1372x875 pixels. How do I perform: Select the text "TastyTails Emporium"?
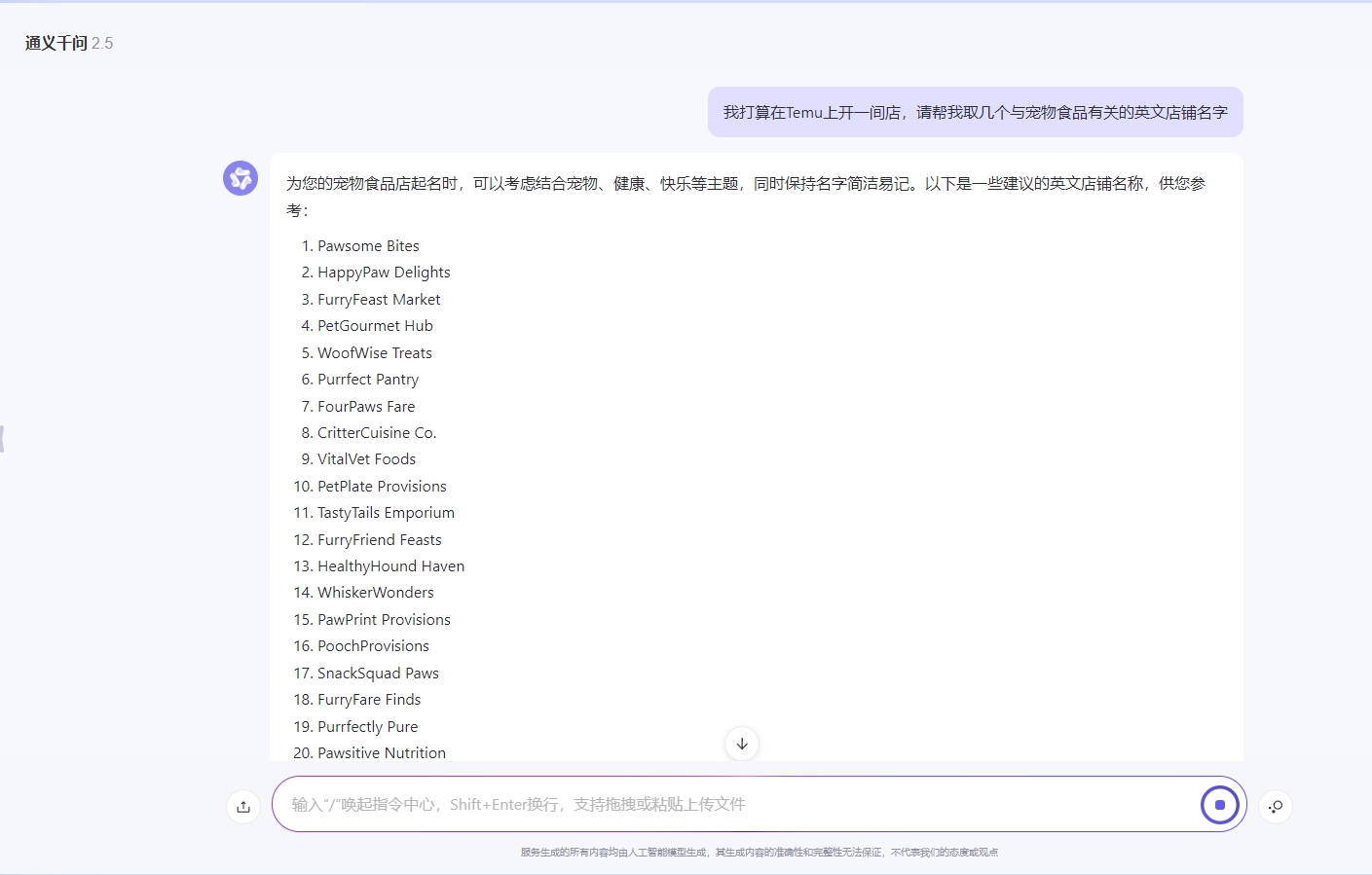point(386,513)
